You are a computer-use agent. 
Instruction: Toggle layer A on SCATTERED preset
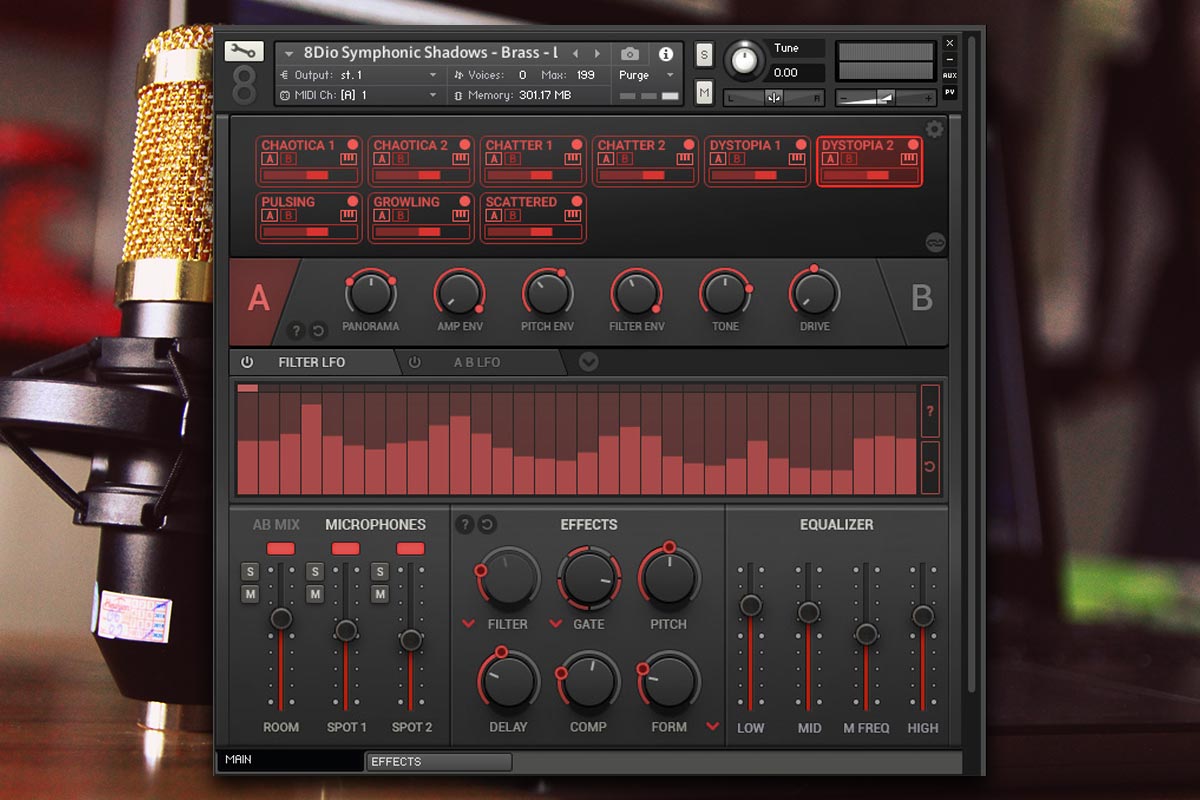pyautogui.click(x=494, y=215)
